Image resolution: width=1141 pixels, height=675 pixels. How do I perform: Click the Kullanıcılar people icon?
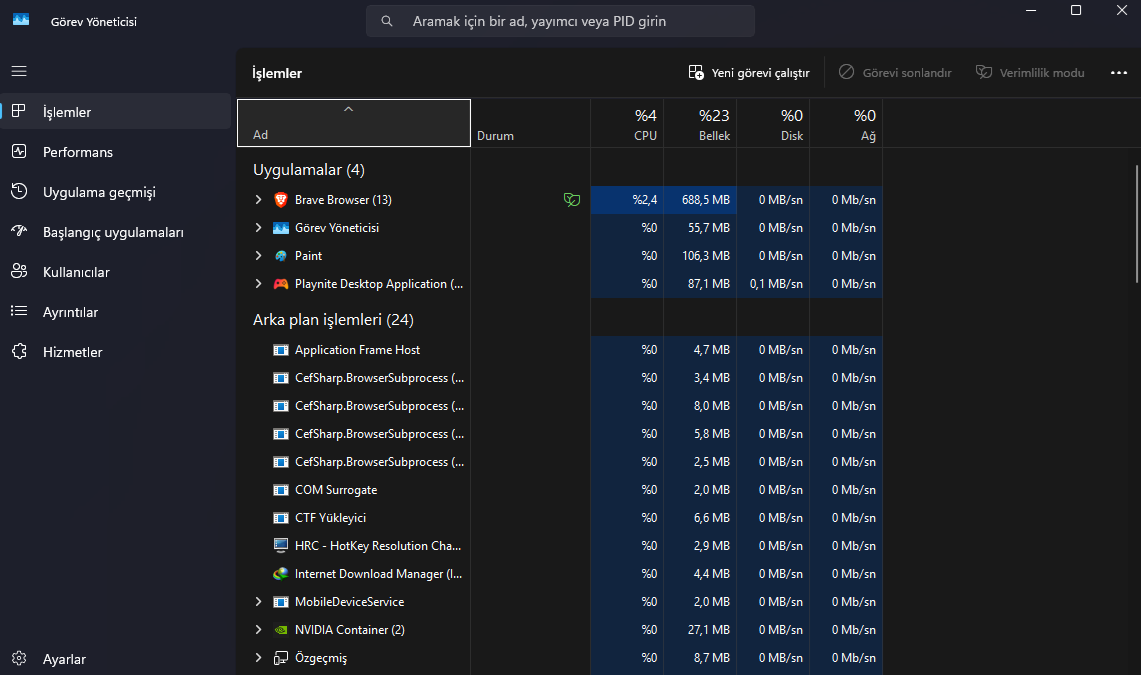click(x=19, y=271)
